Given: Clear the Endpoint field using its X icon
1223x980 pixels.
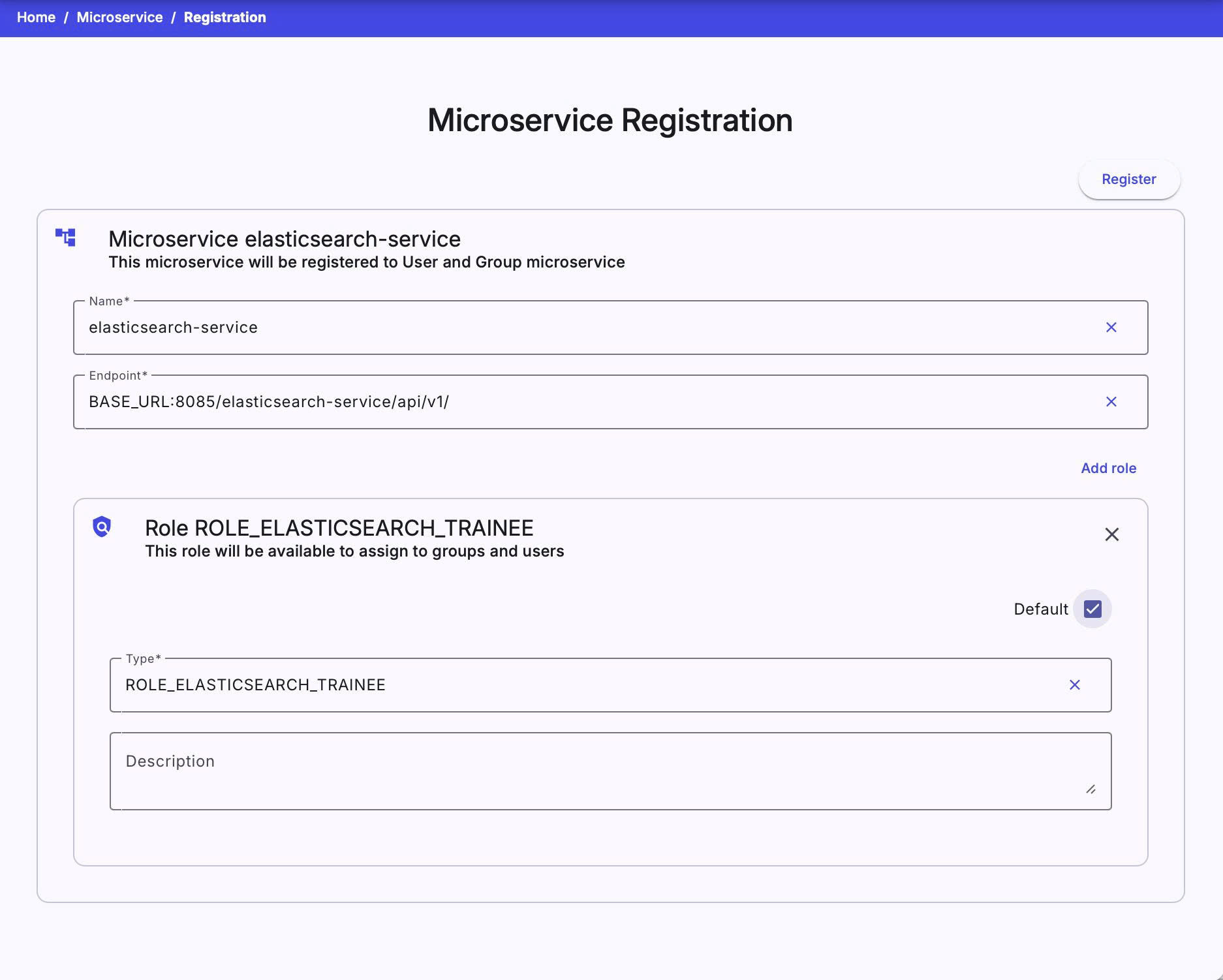Looking at the screenshot, I should (x=1112, y=402).
